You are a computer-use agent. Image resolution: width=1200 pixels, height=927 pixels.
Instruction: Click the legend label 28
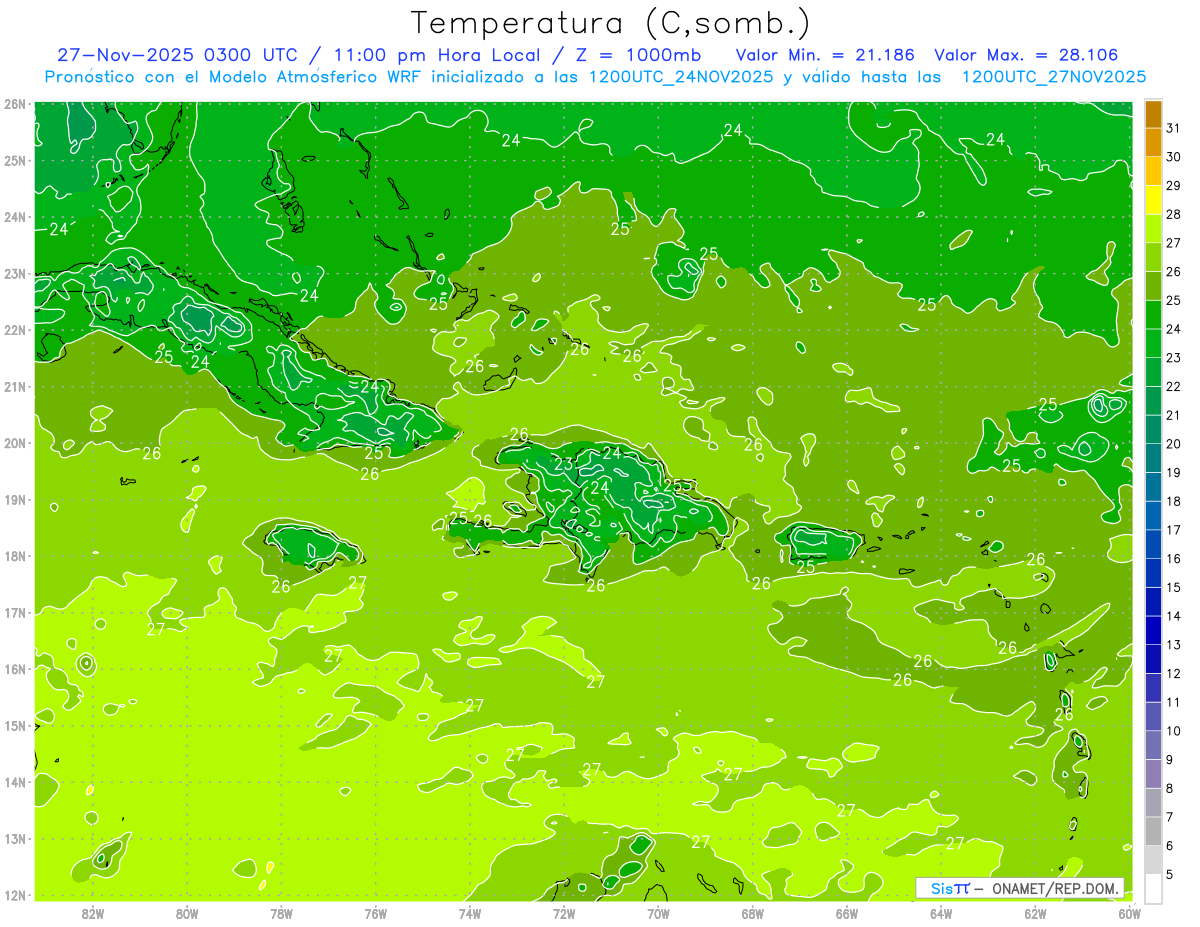(x=1174, y=214)
